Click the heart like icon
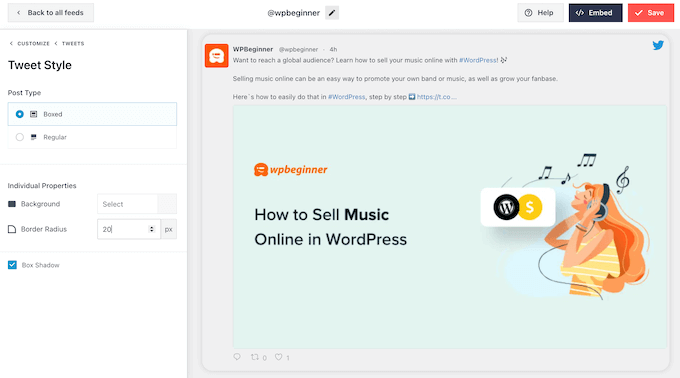Image resolution: width=680 pixels, height=378 pixels. [278, 357]
